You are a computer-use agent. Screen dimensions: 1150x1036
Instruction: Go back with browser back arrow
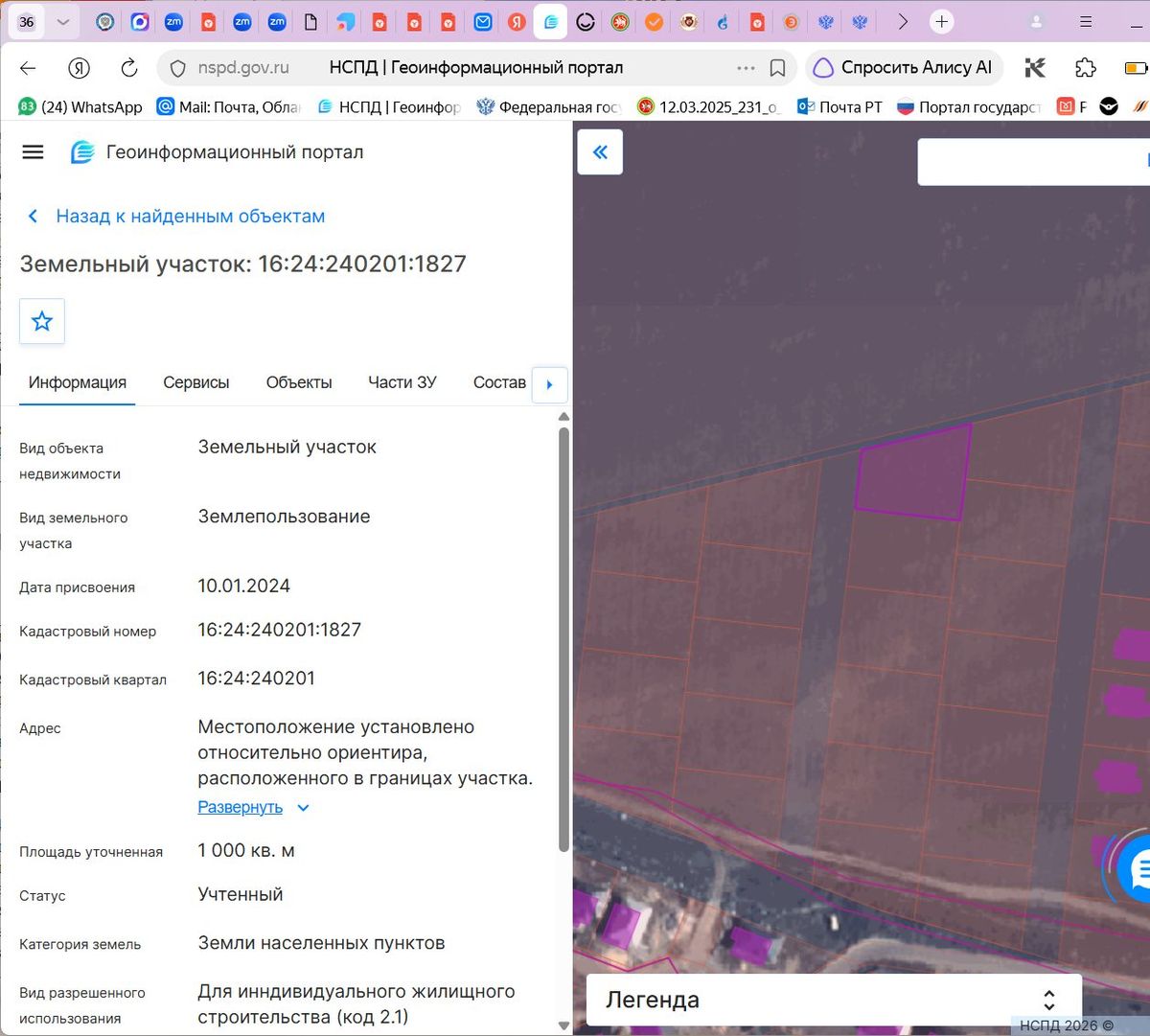tap(28, 68)
